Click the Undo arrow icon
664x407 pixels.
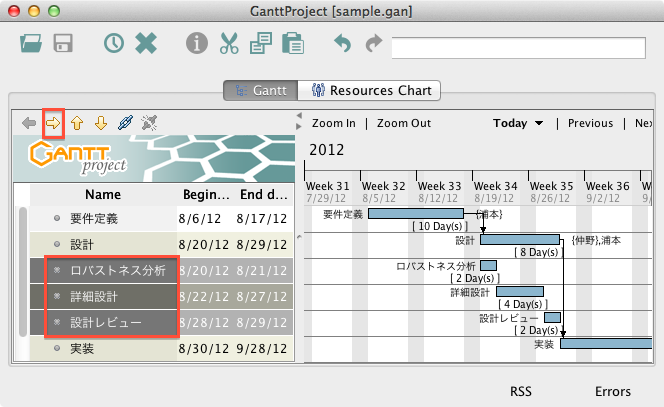point(343,44)
